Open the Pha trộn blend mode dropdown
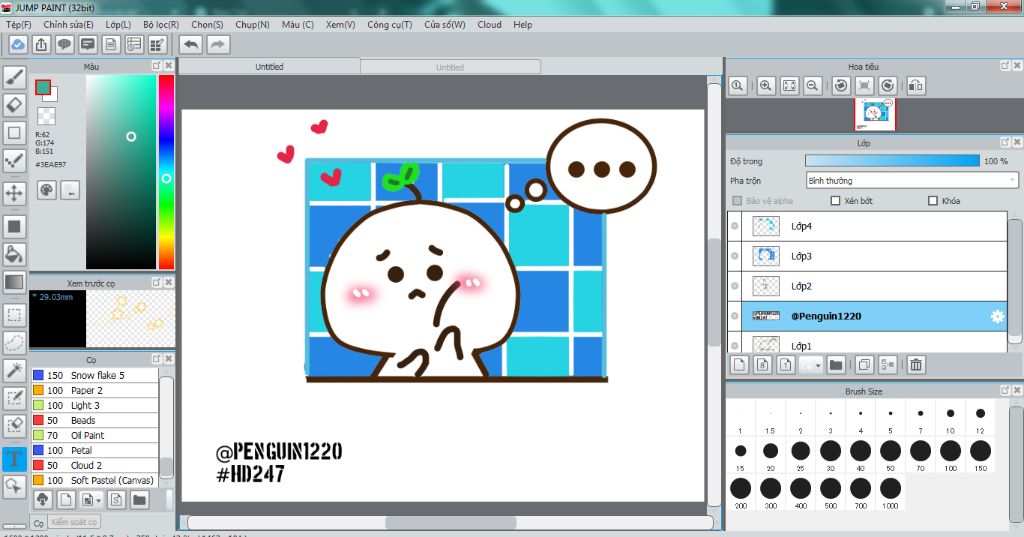The image size is (1024, 537). (x=911, y=181)
